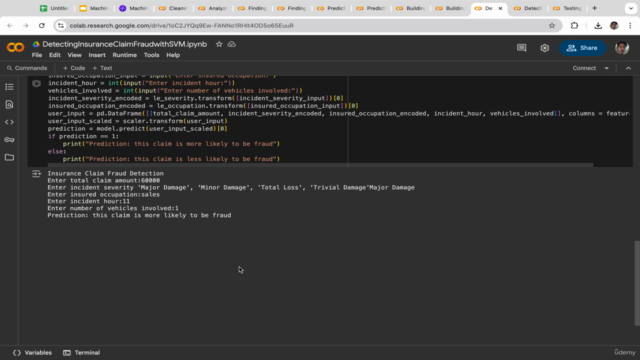Go back in browser
The height and width of the screenshot is (360, 640).
pyautogui.click(x=10, y=26)
